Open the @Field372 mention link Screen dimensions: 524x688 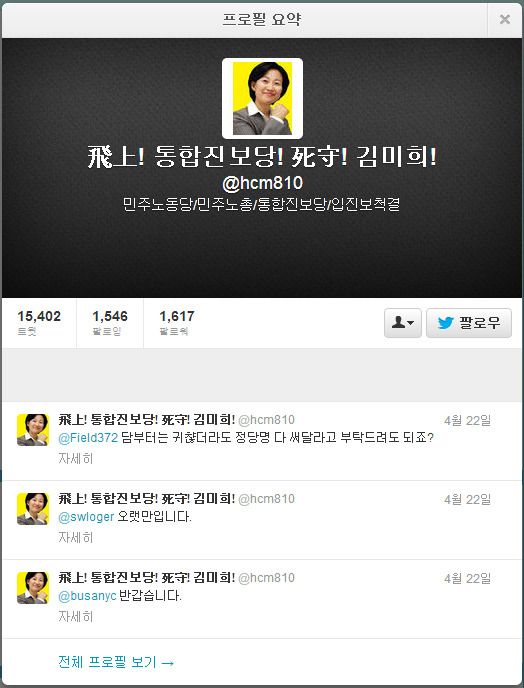[x=88, y=437]
